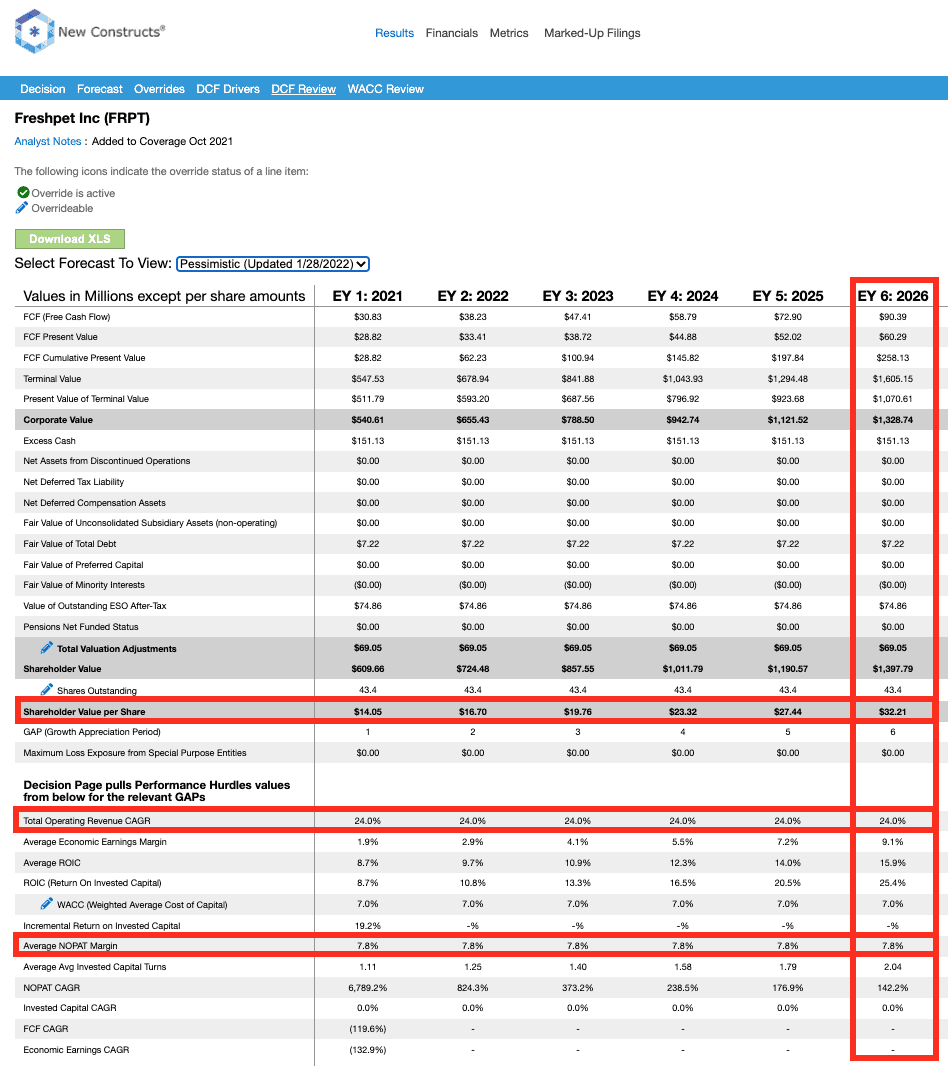Click the 19.2% Incremental Return cell
Image resolution: width=948 pixels, height=1066 pixels.
pyautogui.click(x=368, y=925)
